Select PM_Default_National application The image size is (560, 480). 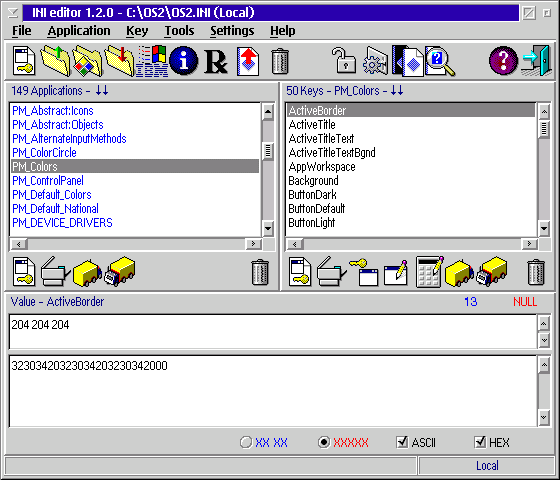135,209
